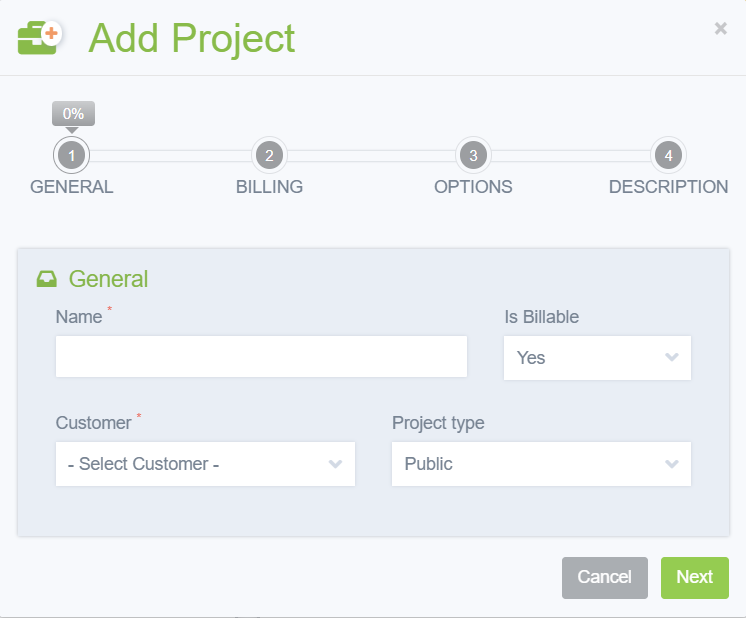Select wizard step 1 circle

pyautogui.click(x=71, y=156)
